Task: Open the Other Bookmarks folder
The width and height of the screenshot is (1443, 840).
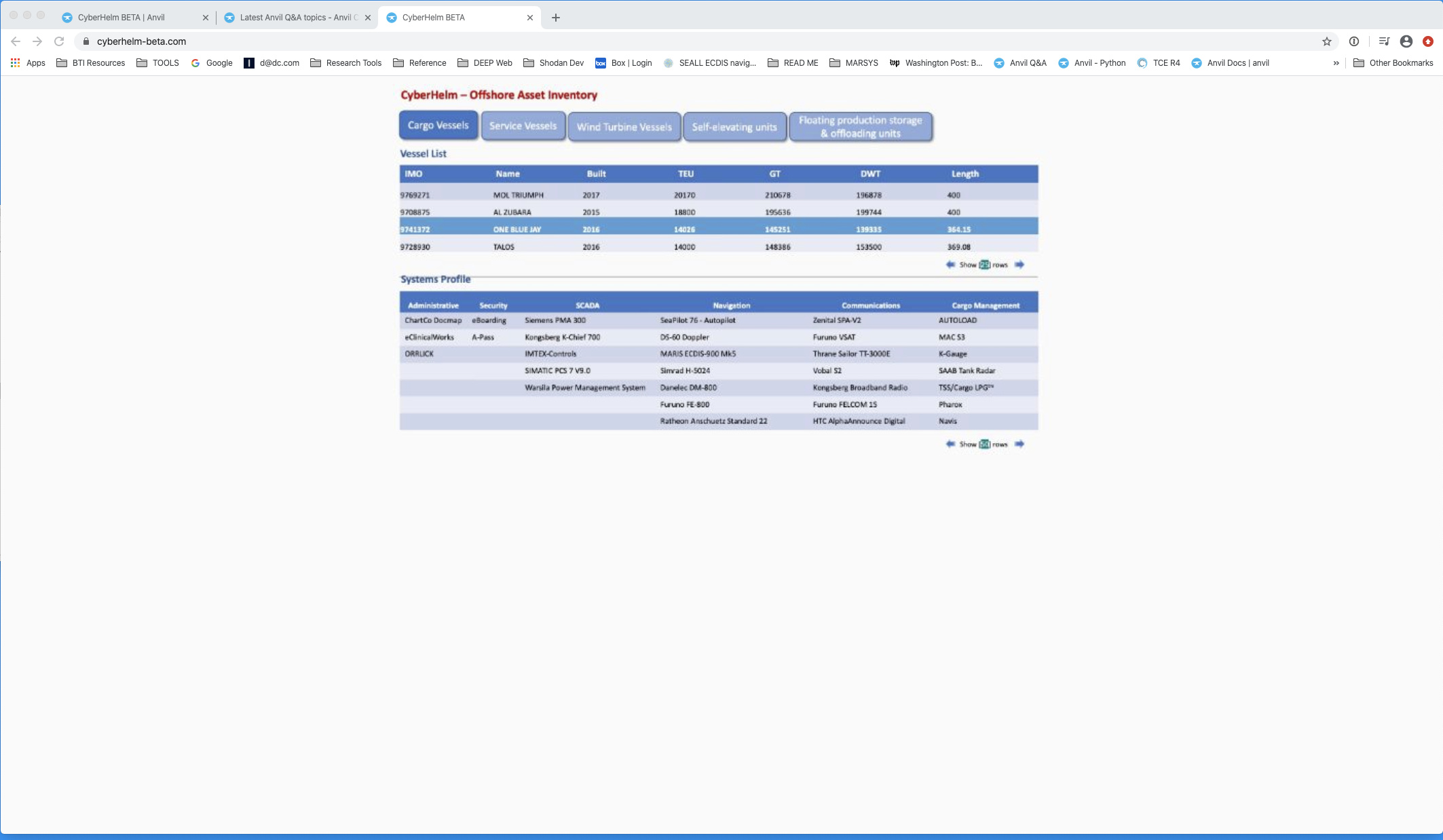Action: click(x=1393, y=63)
